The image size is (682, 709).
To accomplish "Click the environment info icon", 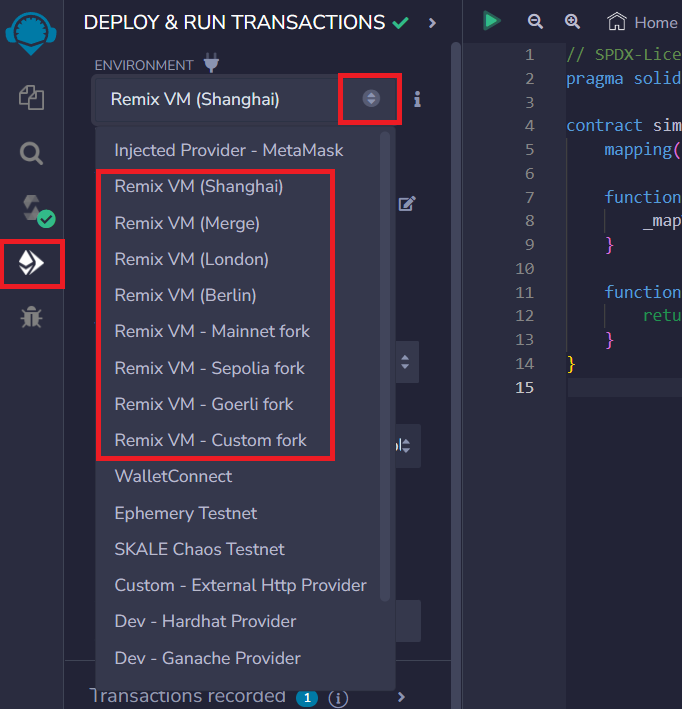I will pyautogui.click(x=417, y=99).
